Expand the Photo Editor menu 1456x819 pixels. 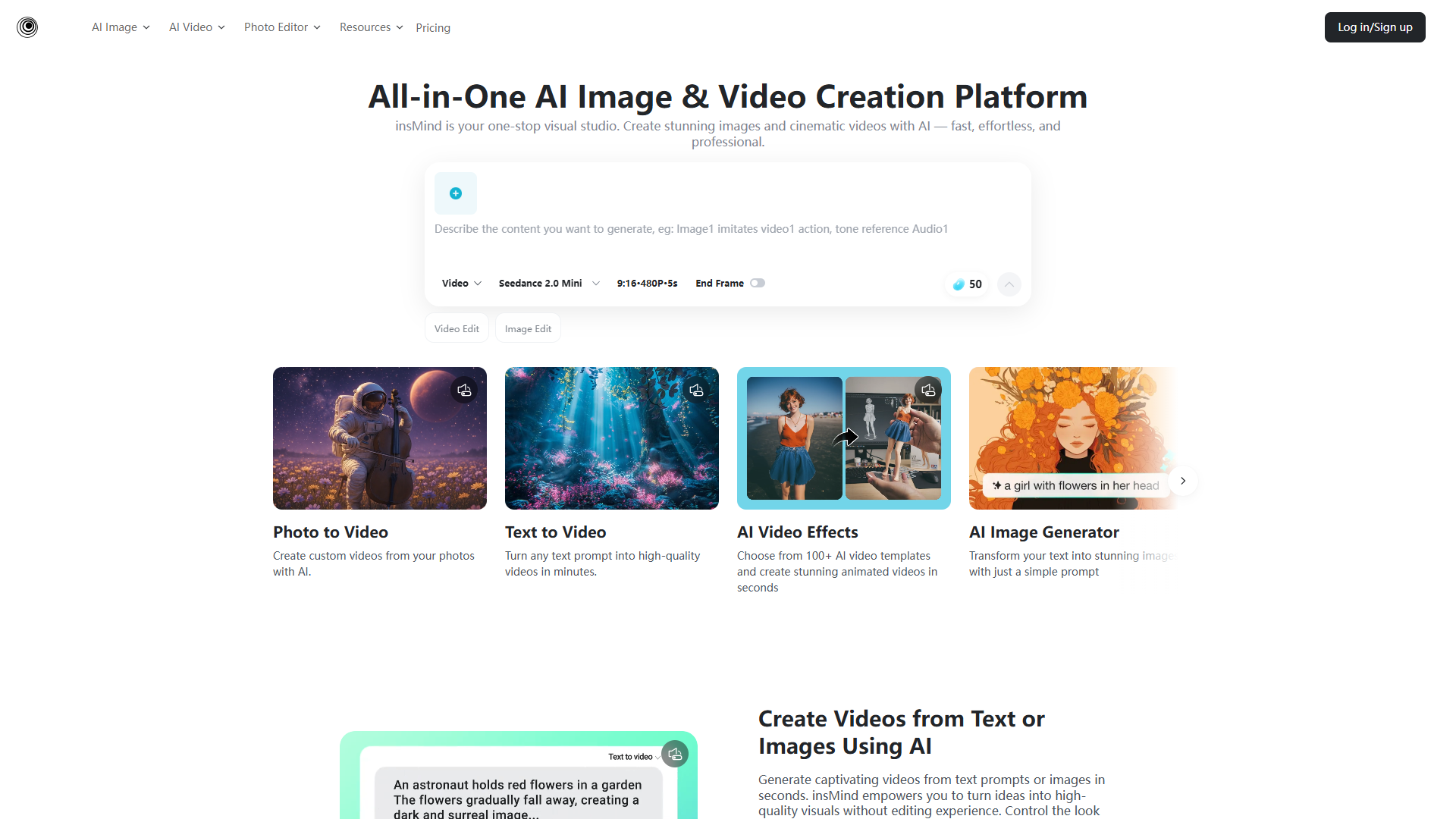(282, 27)
